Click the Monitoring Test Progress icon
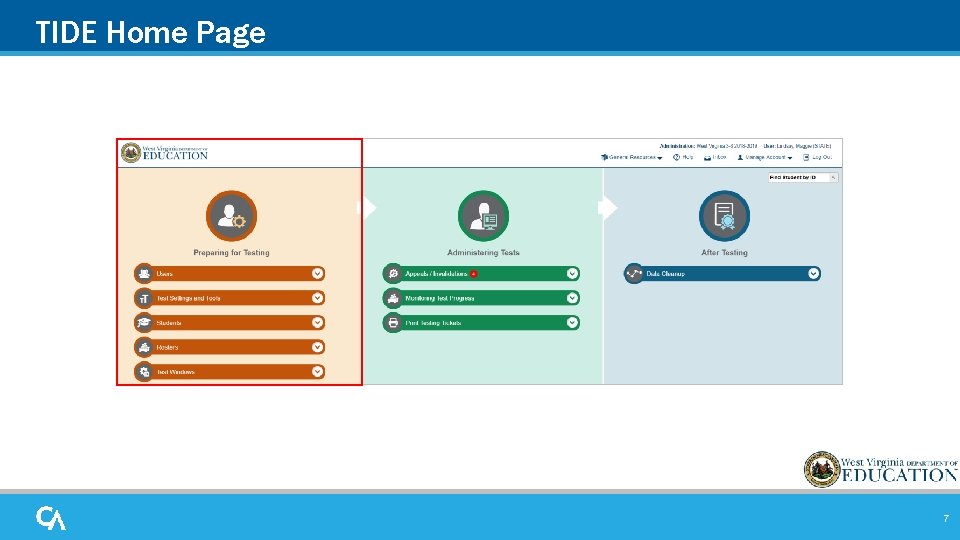This screenshot has width=960, height=540. (392, 298)
